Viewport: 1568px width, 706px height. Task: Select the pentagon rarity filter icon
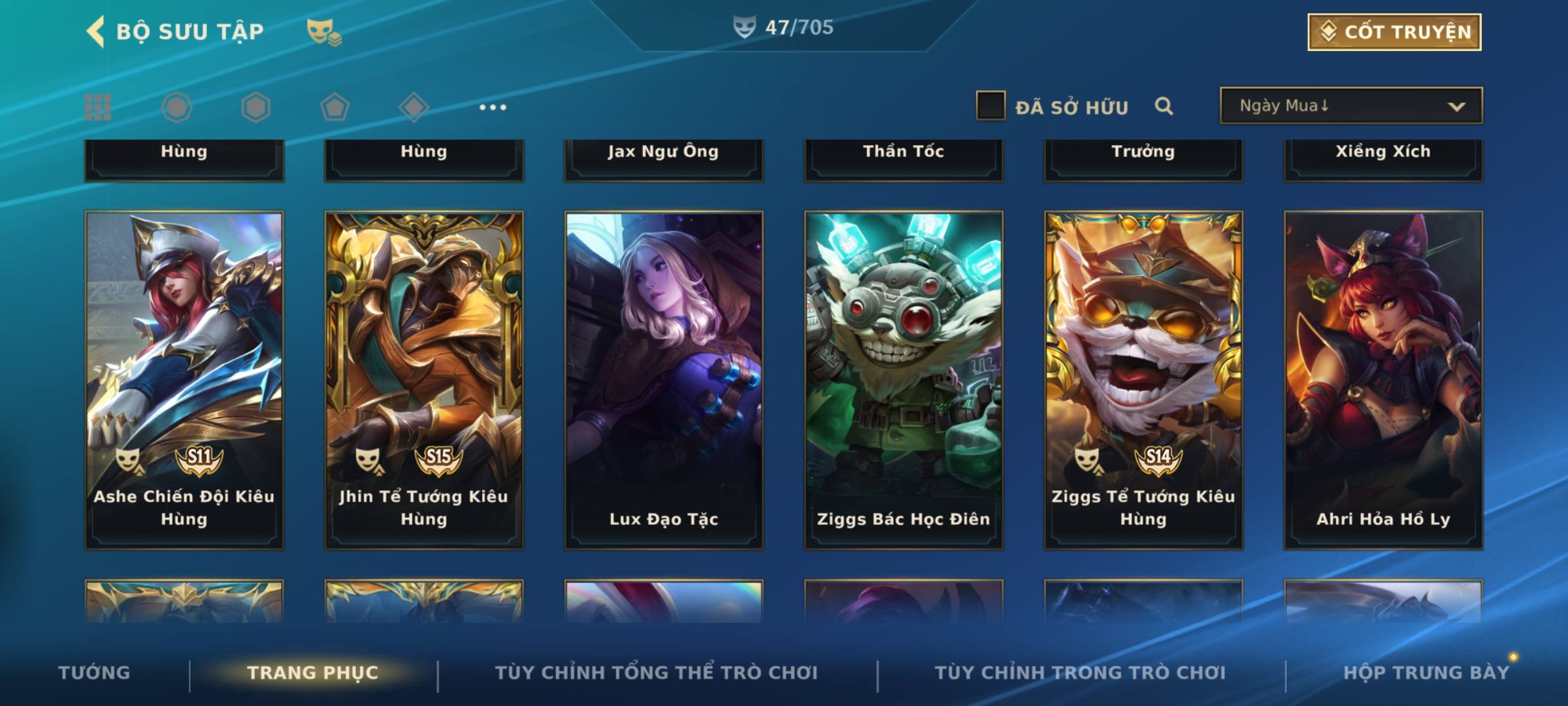pyautogui.click(x=335, y=107)
